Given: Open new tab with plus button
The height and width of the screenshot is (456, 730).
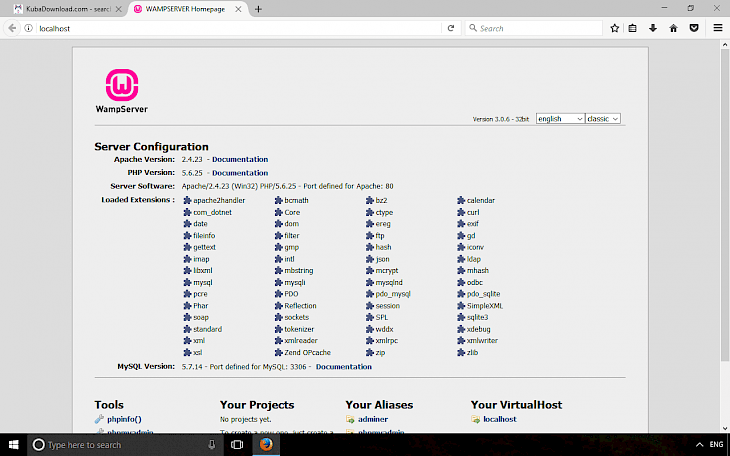Looking at the screenshot, I should (x=258, y=9).
